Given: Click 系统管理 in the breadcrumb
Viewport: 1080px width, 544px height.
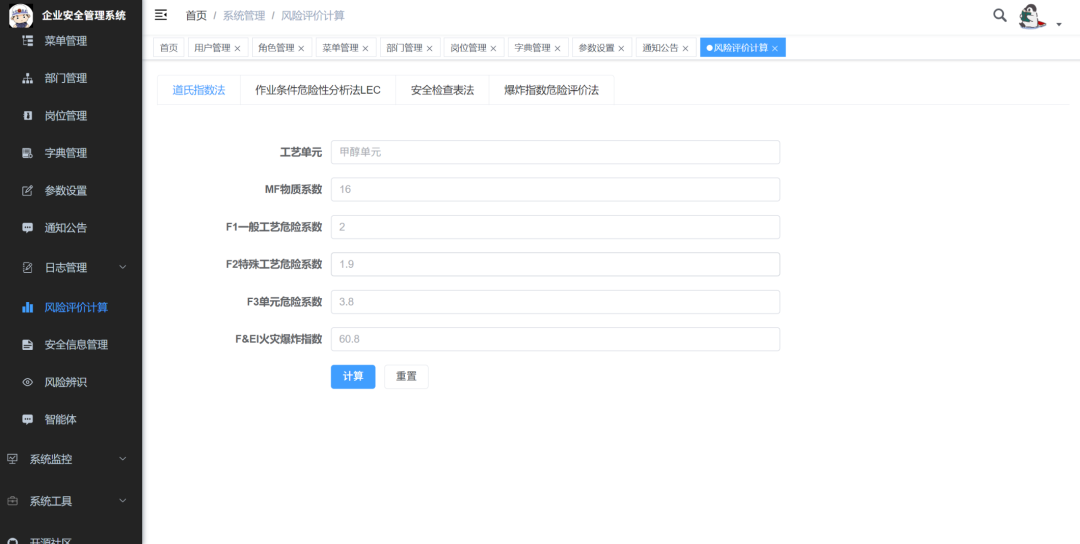Looking at the screenshot, I should pos(244,15).
